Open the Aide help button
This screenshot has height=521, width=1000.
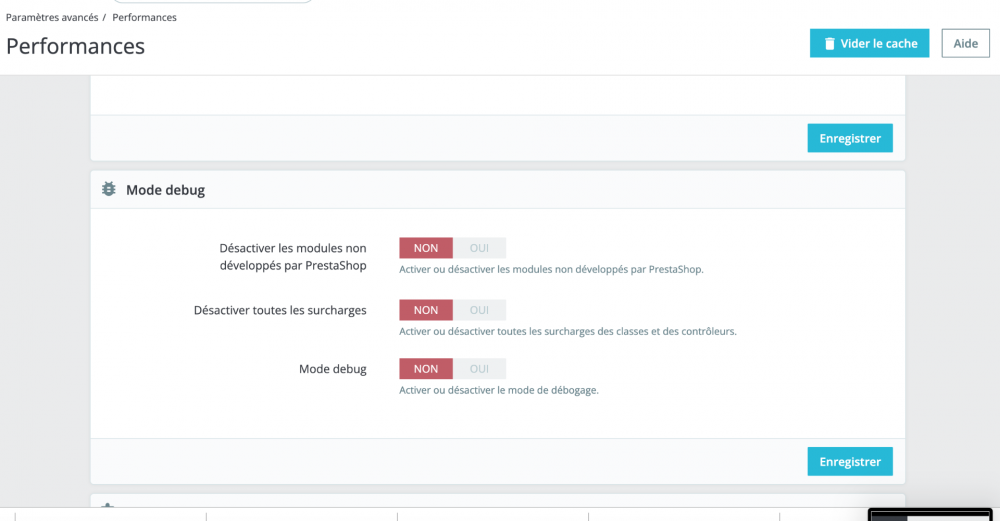(x=966, y=43)
